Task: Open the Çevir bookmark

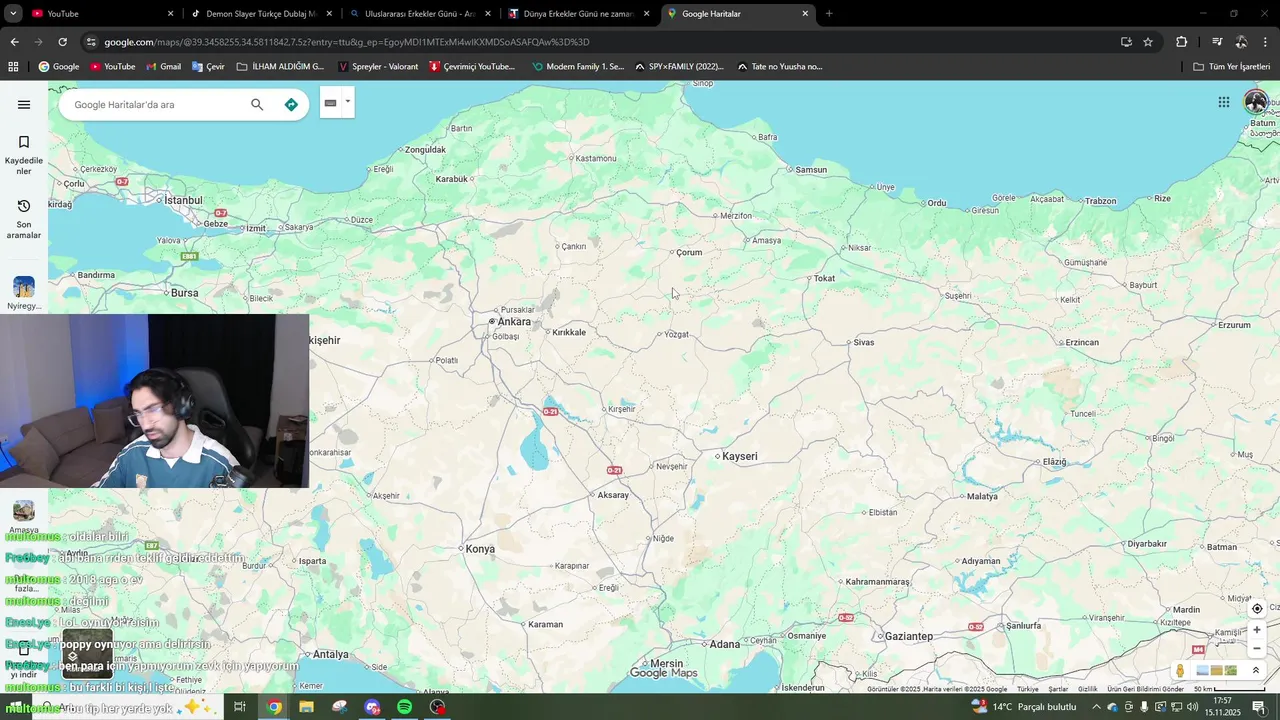Action: [208, 67]
